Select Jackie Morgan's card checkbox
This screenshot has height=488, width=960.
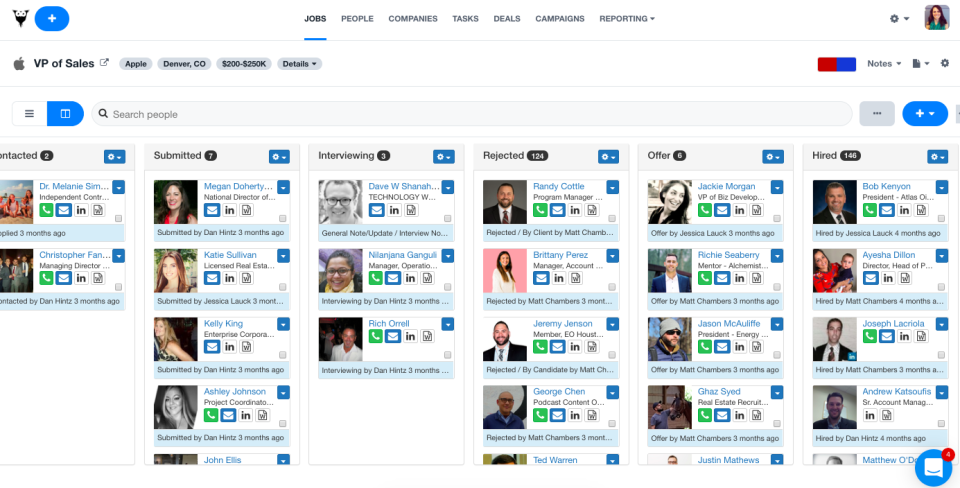tap(777, 219)
